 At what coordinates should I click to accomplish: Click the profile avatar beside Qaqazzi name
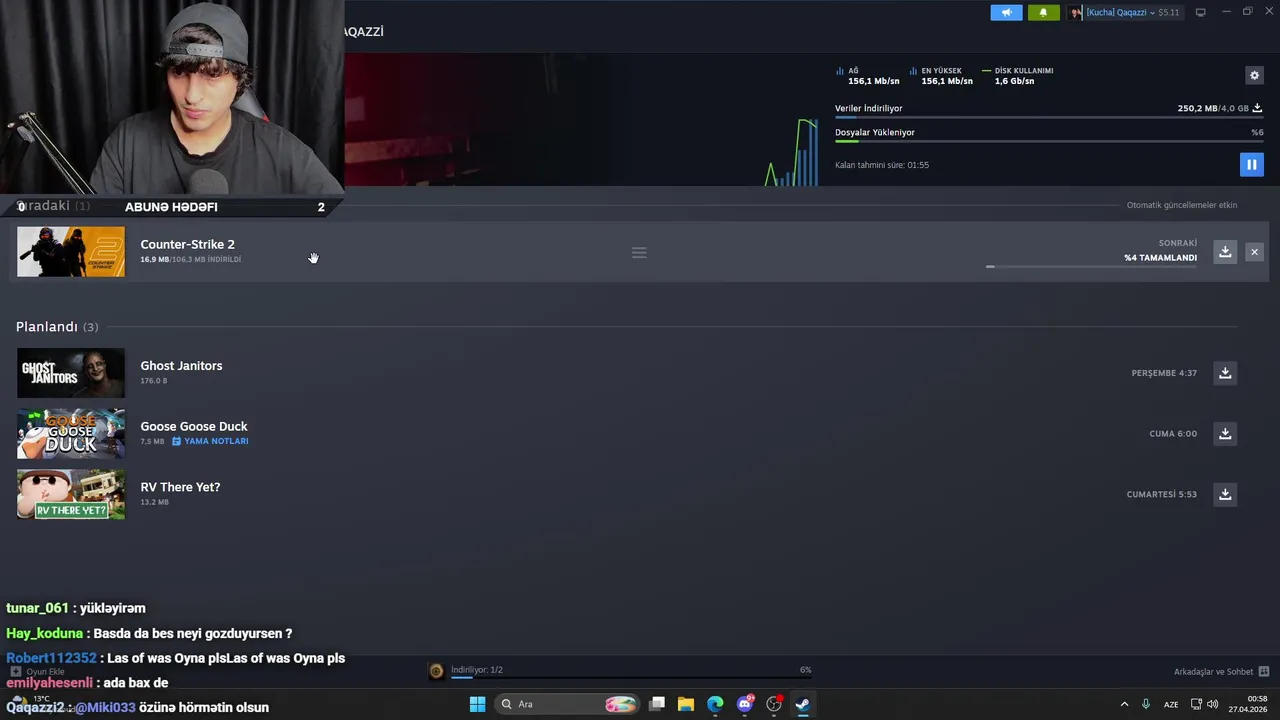click(x=1076, y=12)
